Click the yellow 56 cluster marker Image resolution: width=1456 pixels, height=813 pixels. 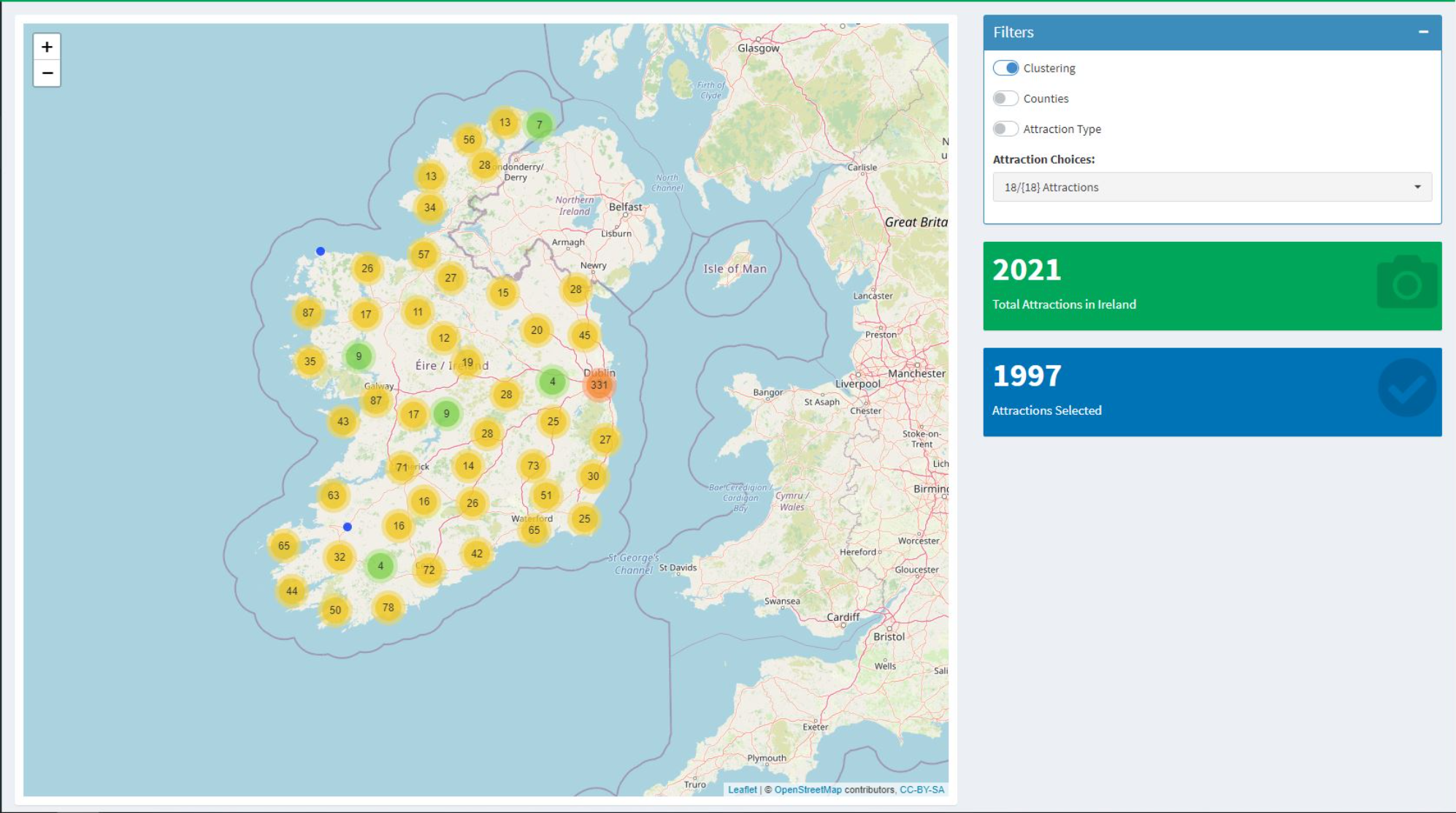point(469,140)
